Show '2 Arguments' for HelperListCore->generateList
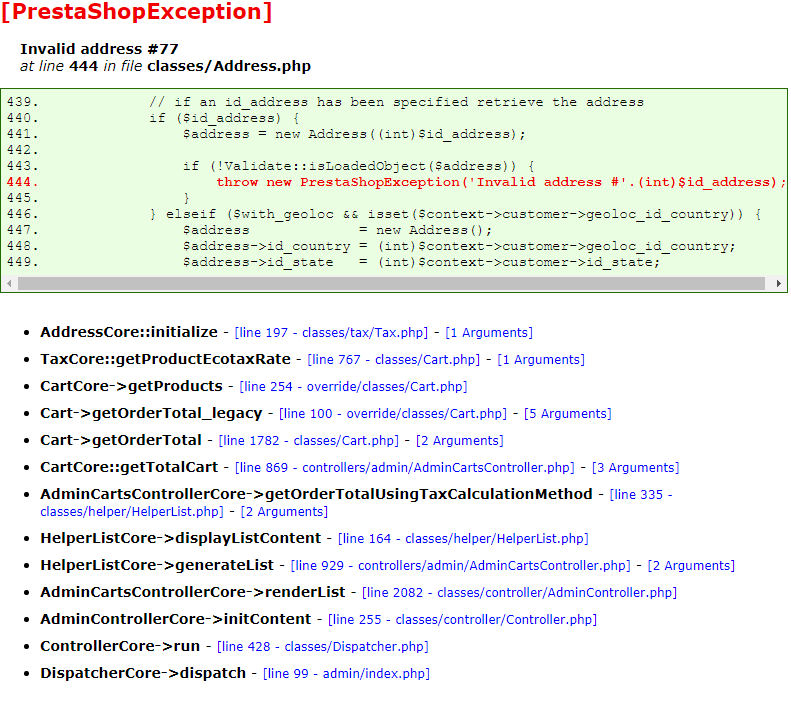 coord(691,566)
